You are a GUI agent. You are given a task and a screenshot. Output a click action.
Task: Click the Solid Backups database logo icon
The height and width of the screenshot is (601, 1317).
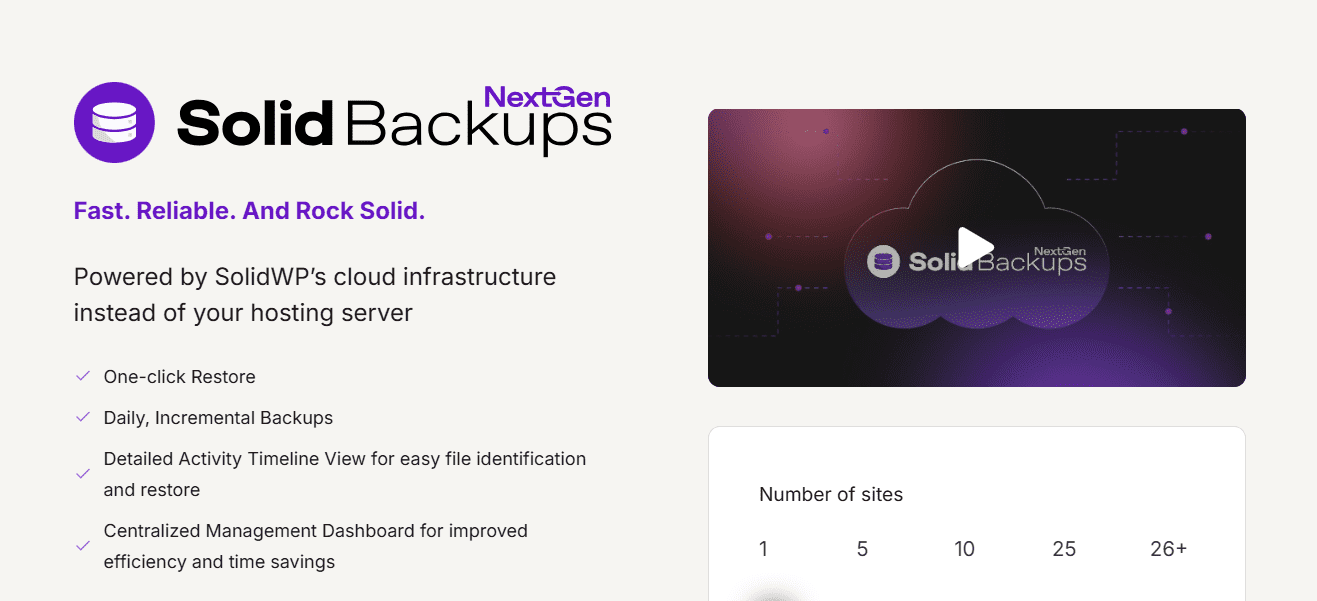(x=115, y=122)
